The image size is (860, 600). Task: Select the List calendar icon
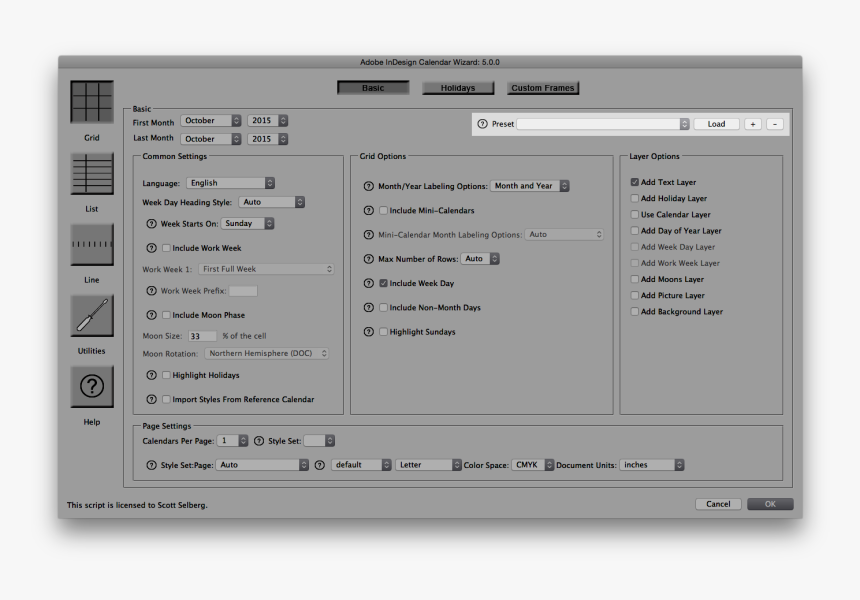coord(92,173)
